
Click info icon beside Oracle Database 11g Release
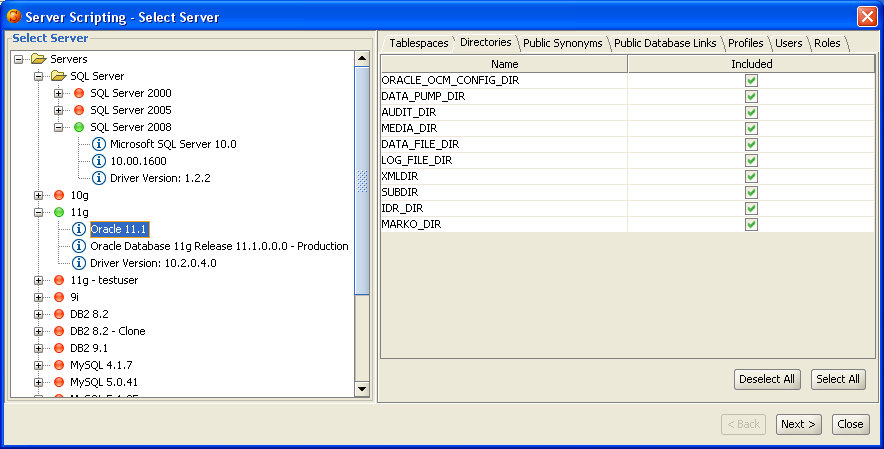[79, 246]
